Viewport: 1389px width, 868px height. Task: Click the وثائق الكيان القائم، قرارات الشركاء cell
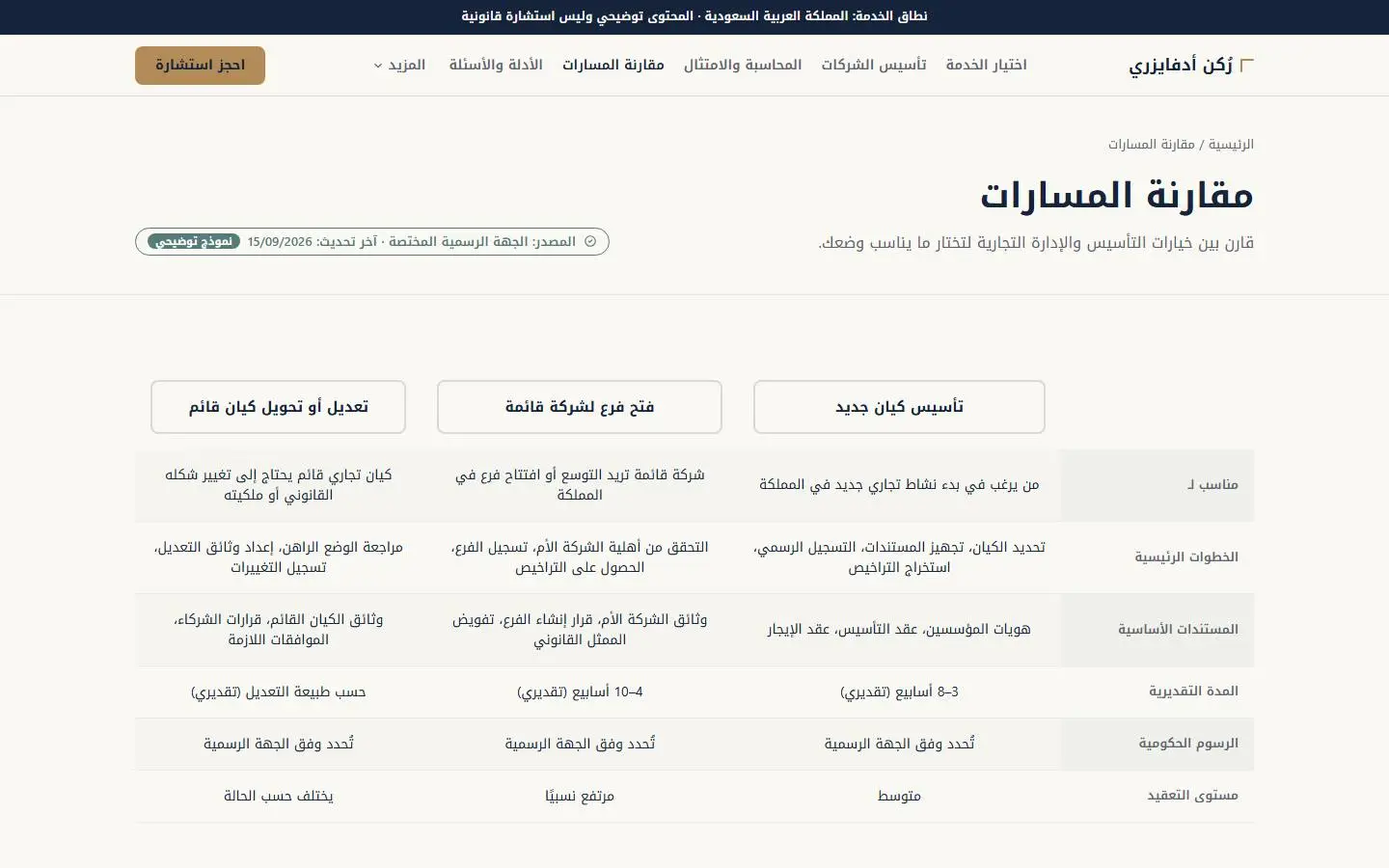tap(278, 630)
